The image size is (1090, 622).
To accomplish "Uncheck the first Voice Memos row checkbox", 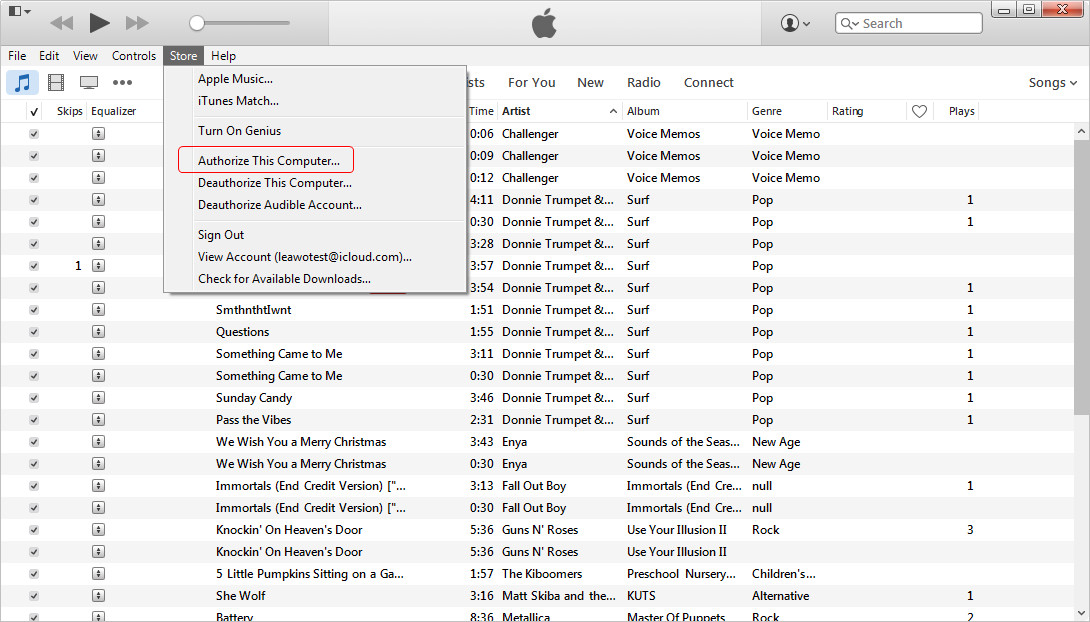I will tap(33, 133).
